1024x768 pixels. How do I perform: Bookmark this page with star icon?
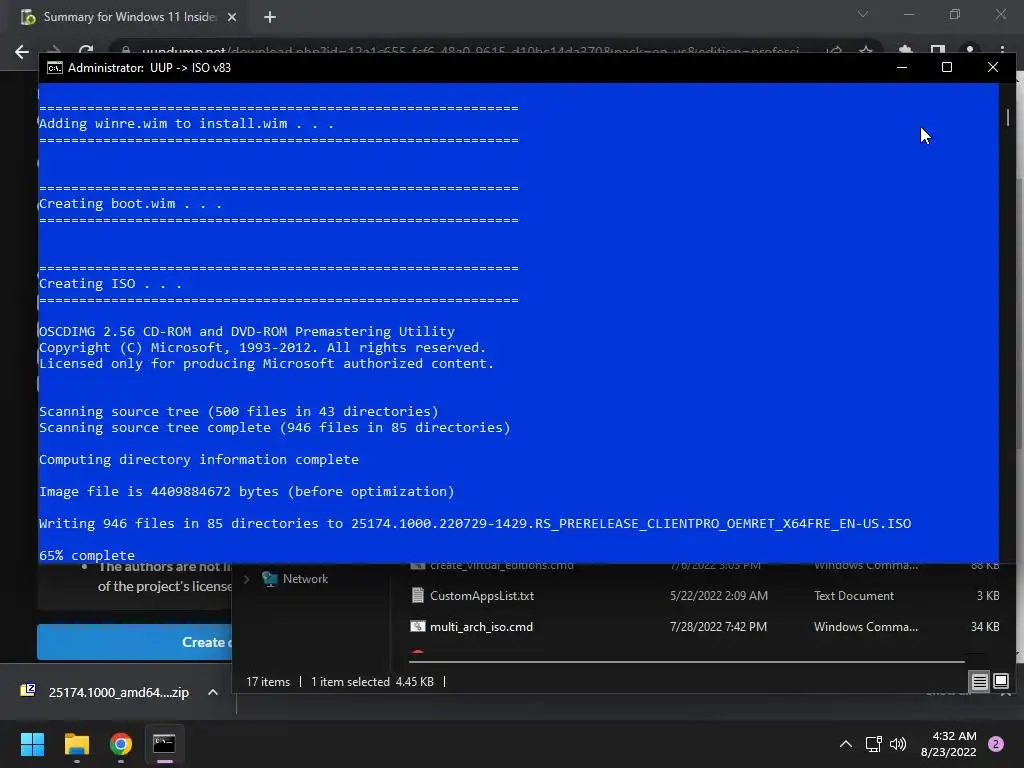(x=866, y=51)
